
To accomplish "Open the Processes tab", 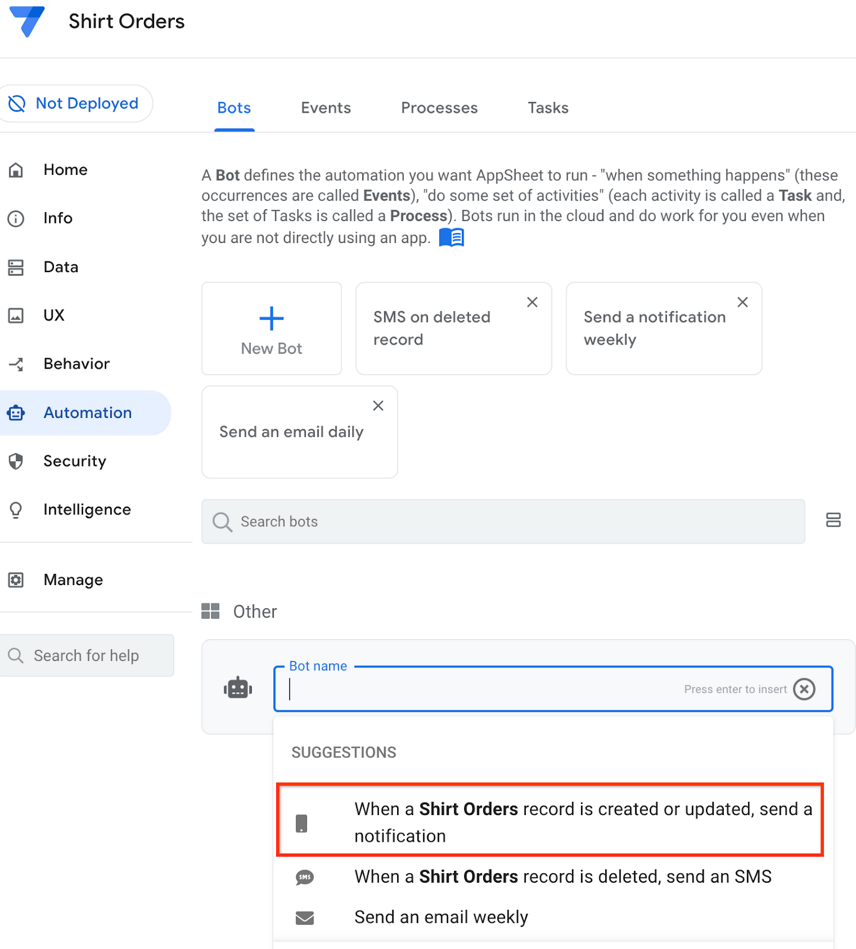I will (439, 107).
